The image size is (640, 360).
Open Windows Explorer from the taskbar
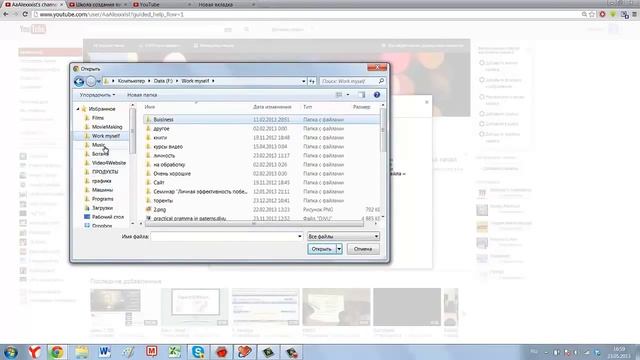click(81, 352)
